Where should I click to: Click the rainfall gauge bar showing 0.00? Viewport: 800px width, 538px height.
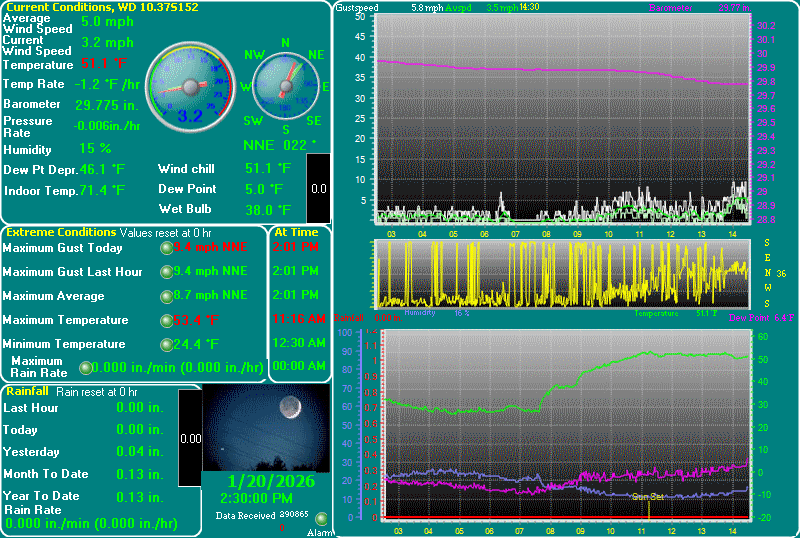(x=190, y=437)
